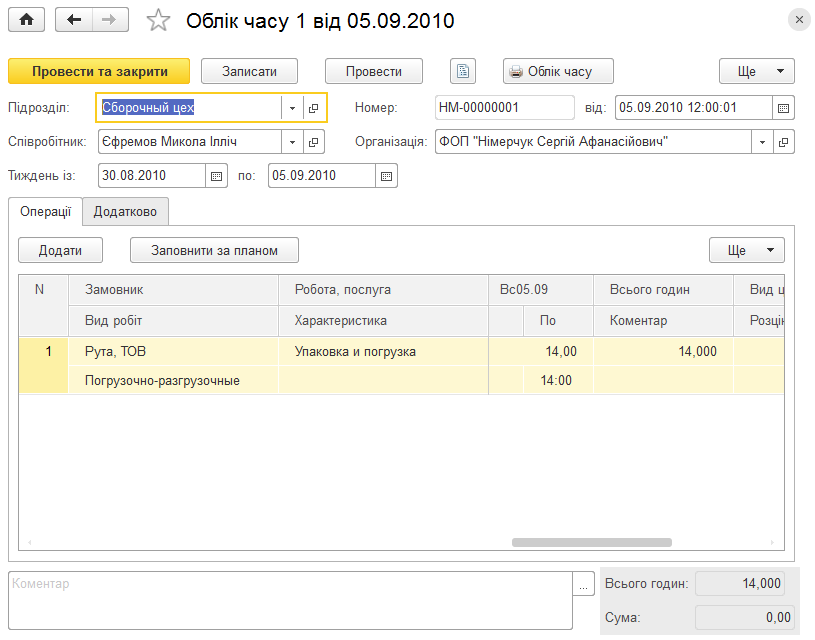Navigate back with the left arrow
This screenshot has width=815, height=640.
[x=74, y=20]
